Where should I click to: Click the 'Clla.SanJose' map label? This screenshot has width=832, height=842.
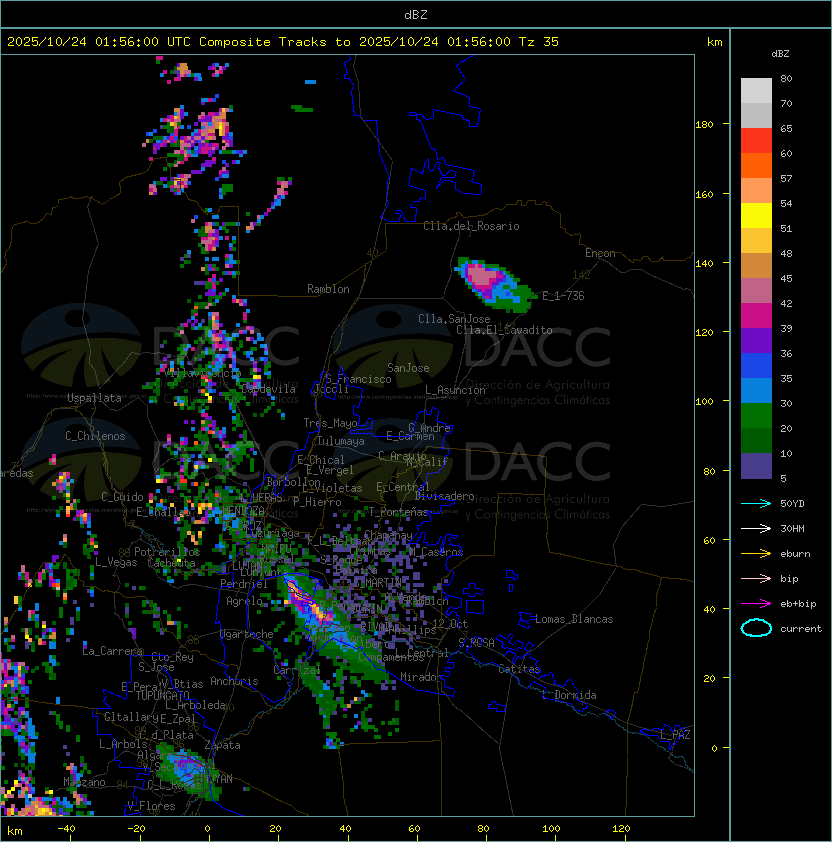454,319
